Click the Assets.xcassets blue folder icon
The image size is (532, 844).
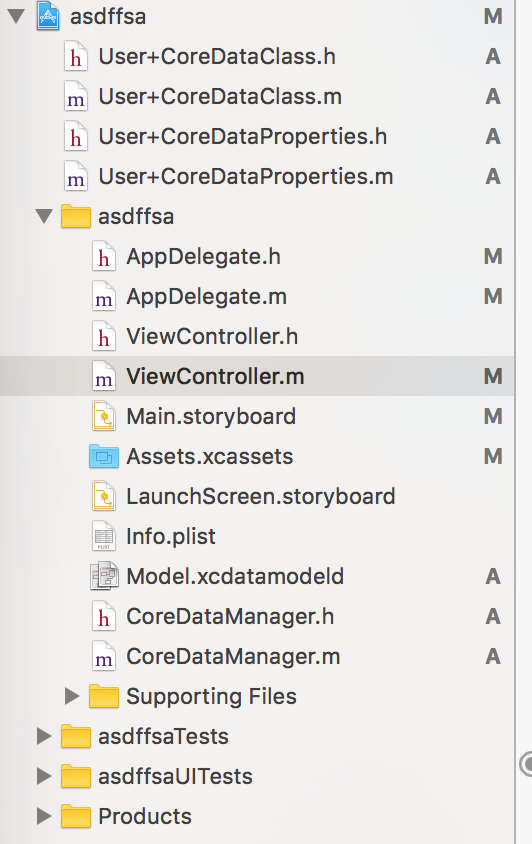[104, 456]
